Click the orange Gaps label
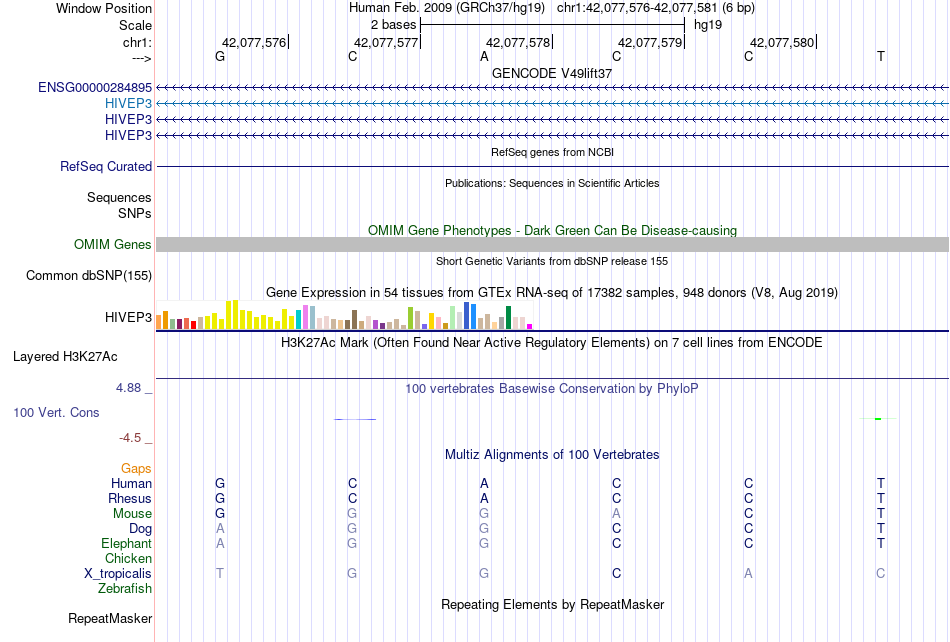The width and height of the screenshot is (950, 642). click(x=136, y=469)
